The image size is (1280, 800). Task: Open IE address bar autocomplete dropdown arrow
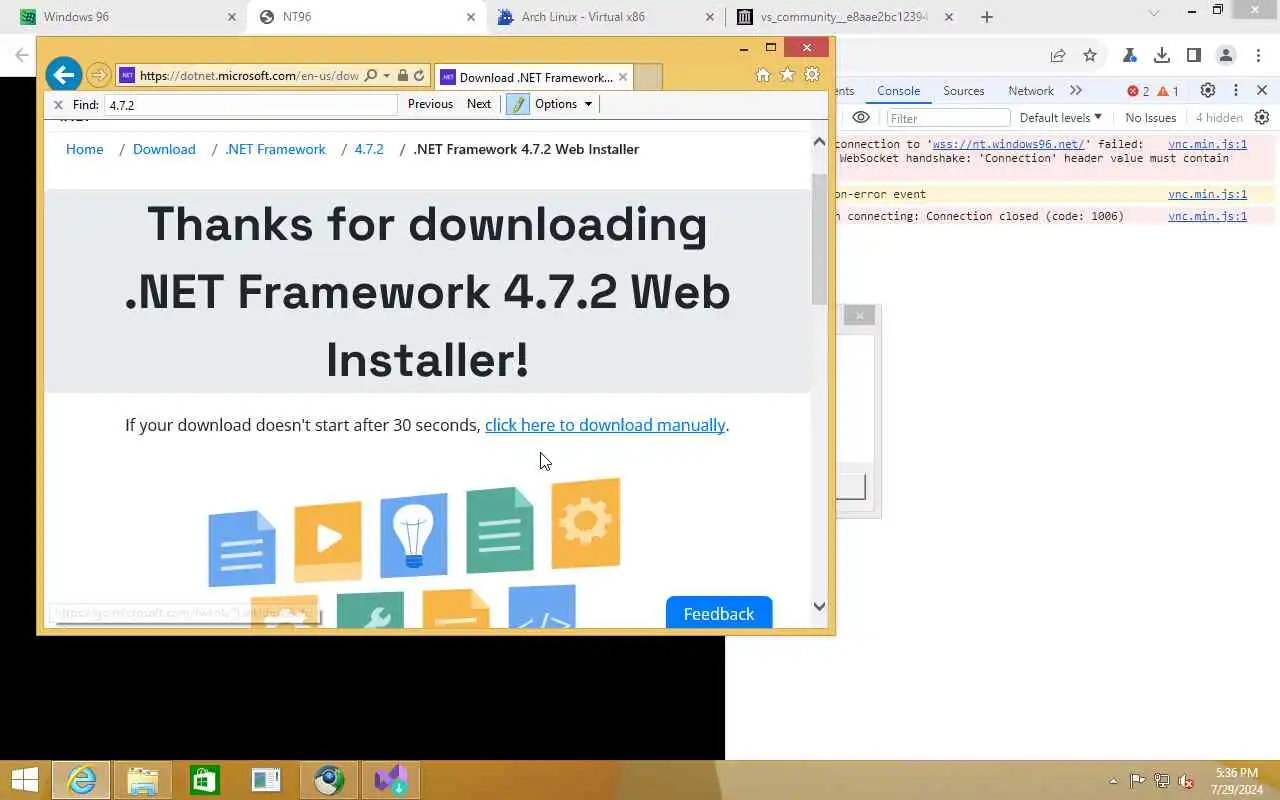[386, 76]
